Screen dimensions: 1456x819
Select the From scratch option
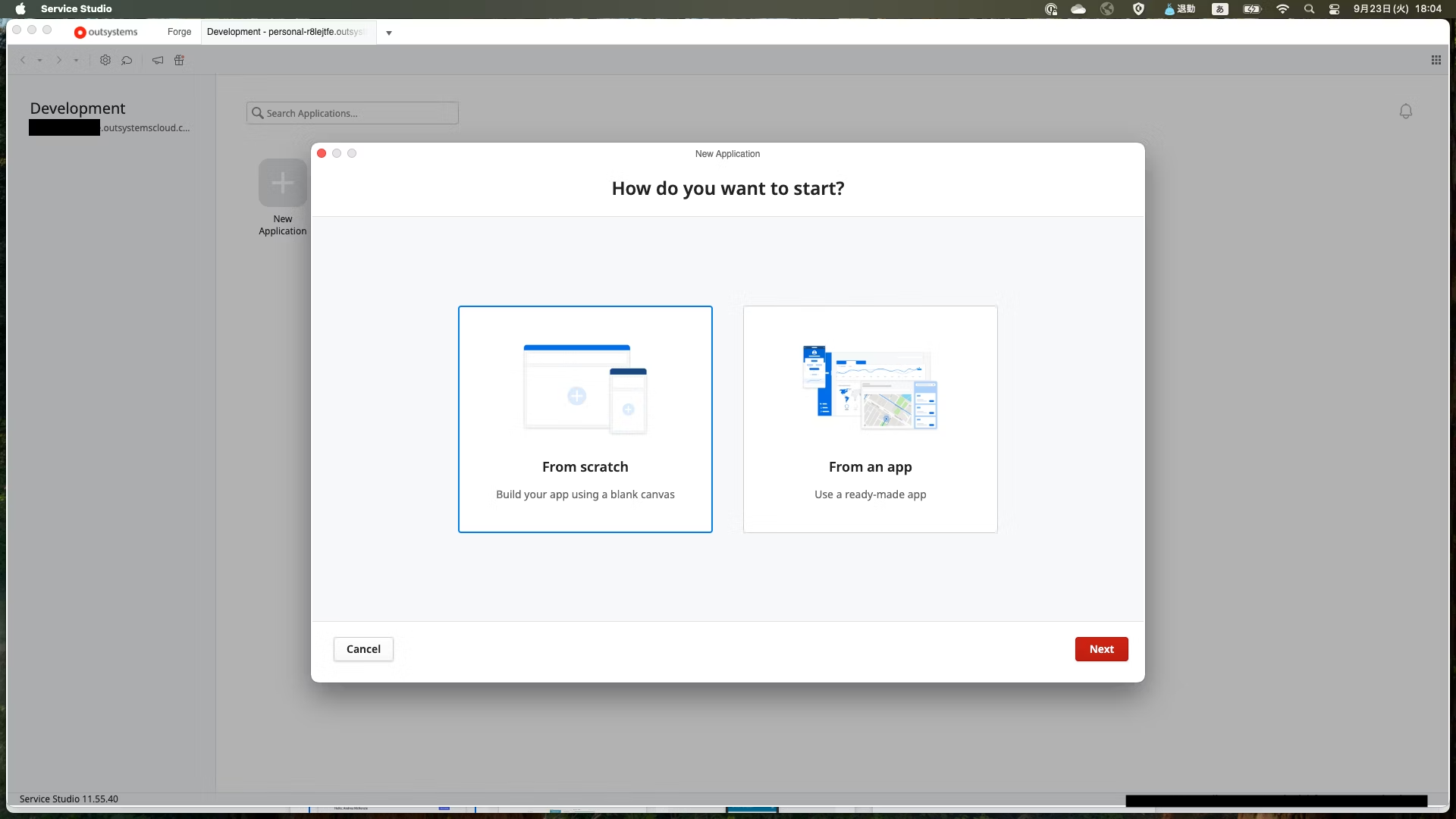pos(585,419)
